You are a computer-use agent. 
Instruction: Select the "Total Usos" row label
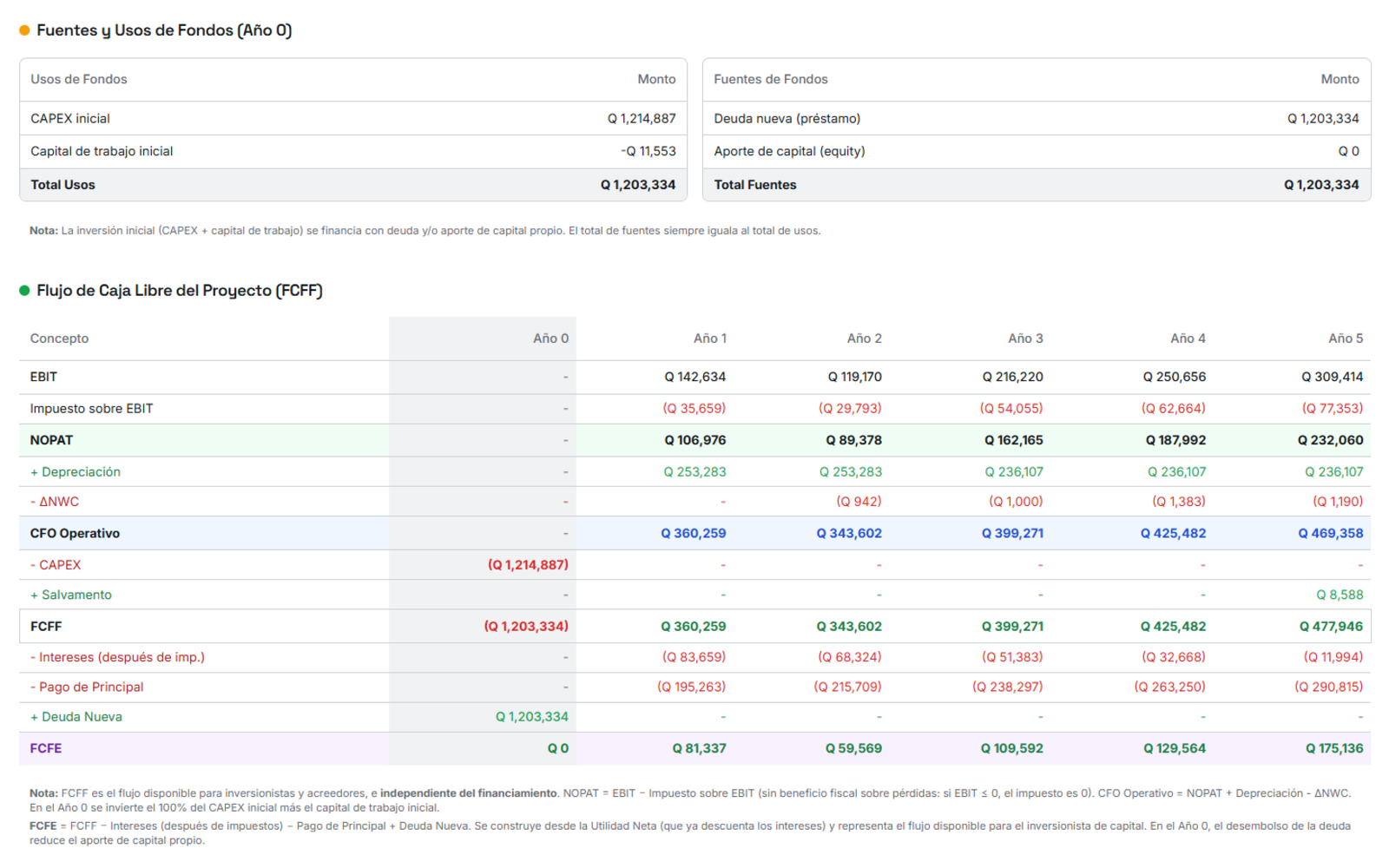click(63, 185)
